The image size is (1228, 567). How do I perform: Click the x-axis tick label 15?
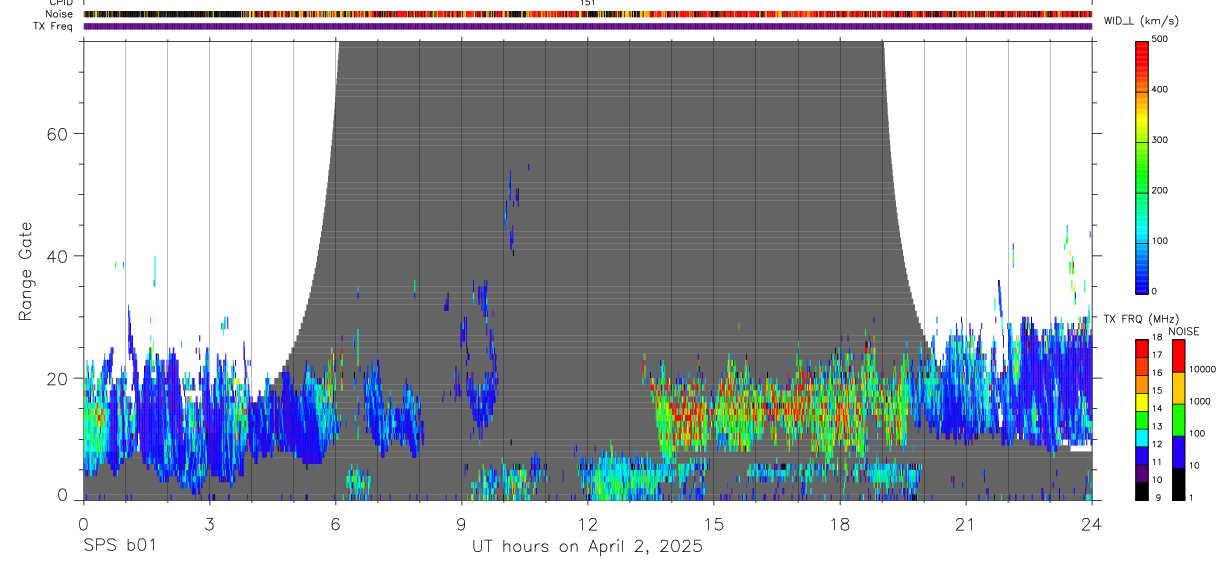click(x=714, y=524)
